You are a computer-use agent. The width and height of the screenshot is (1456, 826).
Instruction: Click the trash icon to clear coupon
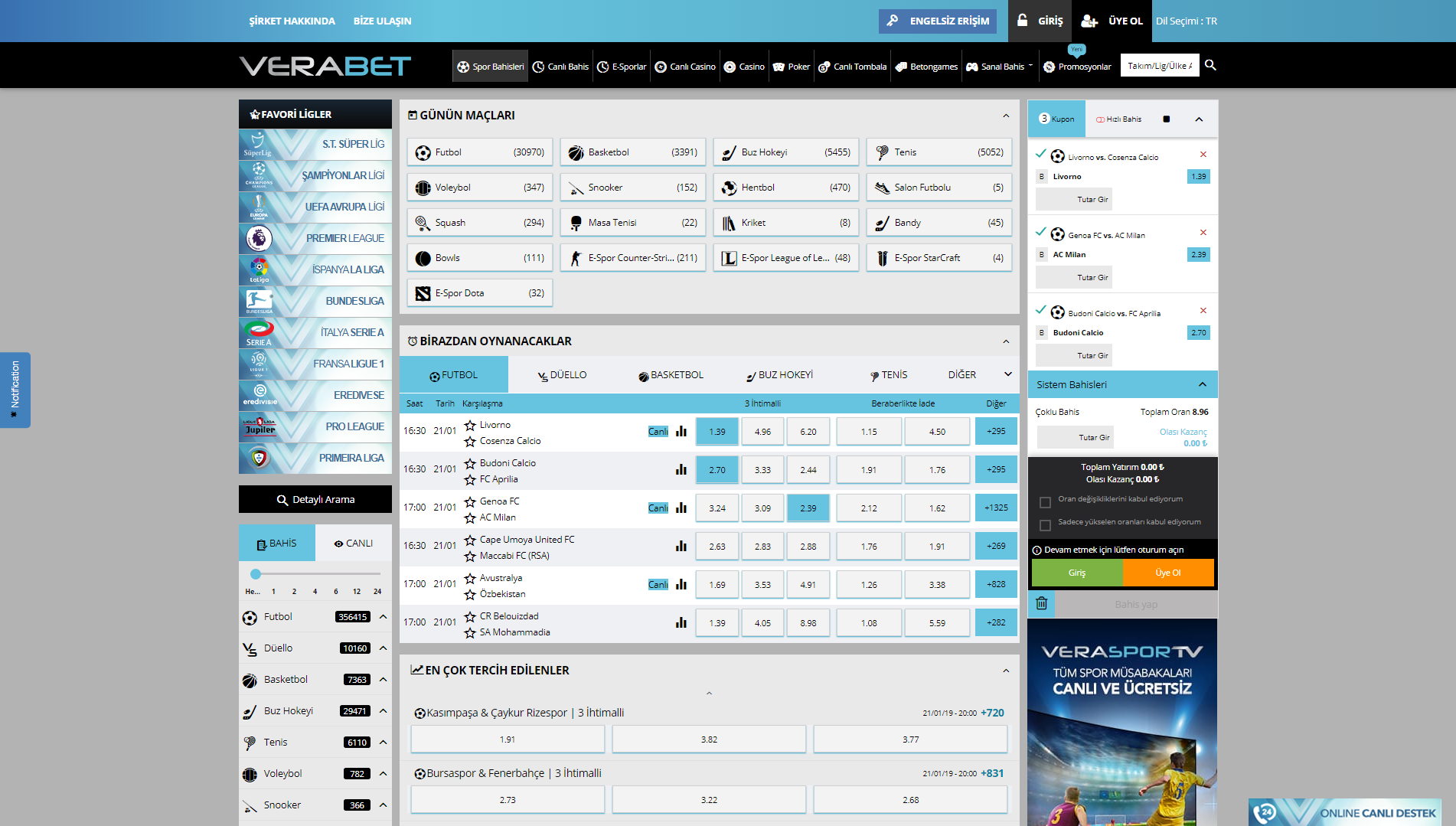click(1041, 604)
